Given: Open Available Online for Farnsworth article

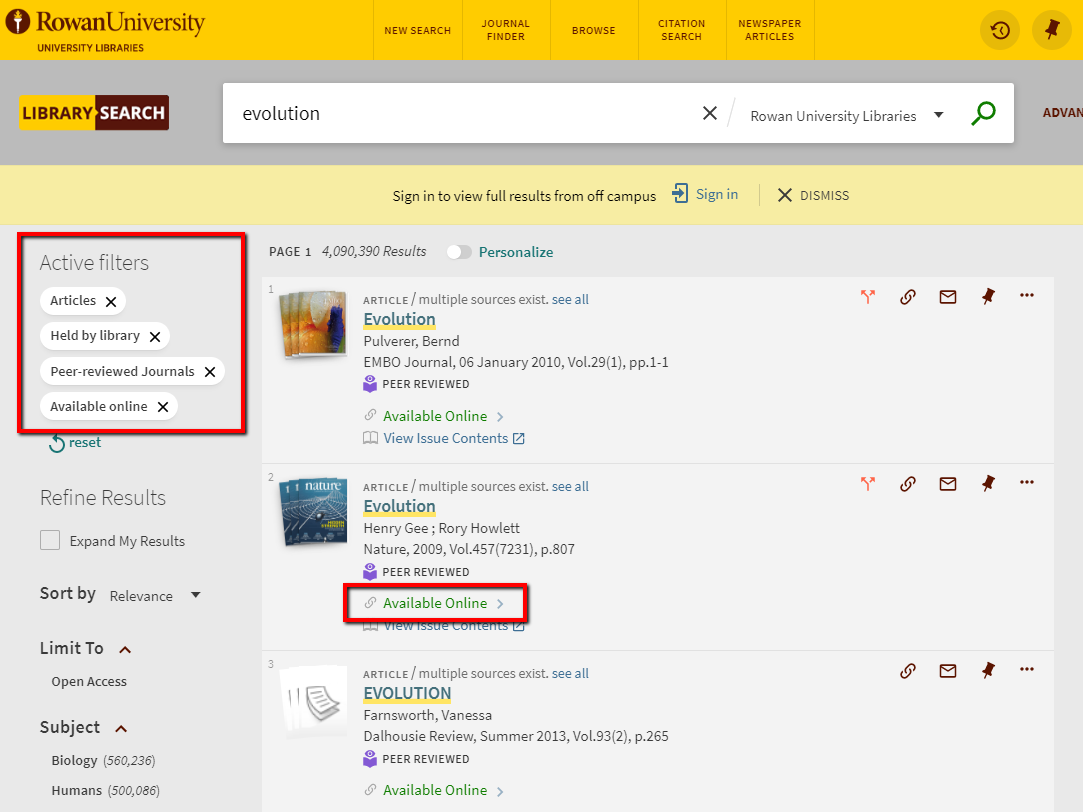Looking at the screenshot, I should (435, 791).
